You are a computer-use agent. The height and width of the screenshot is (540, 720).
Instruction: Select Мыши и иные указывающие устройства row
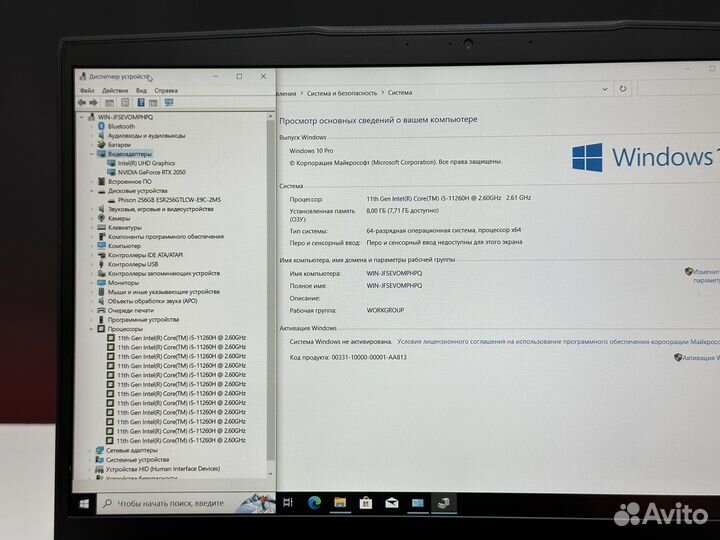click(163, 292)
